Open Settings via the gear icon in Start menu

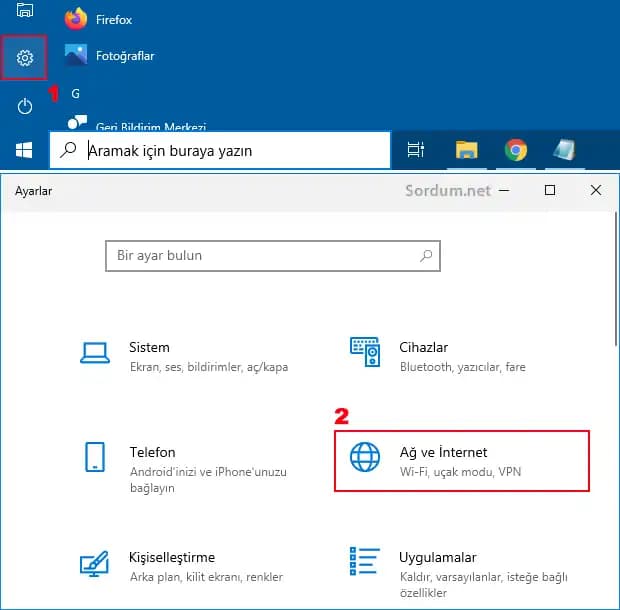25,59
